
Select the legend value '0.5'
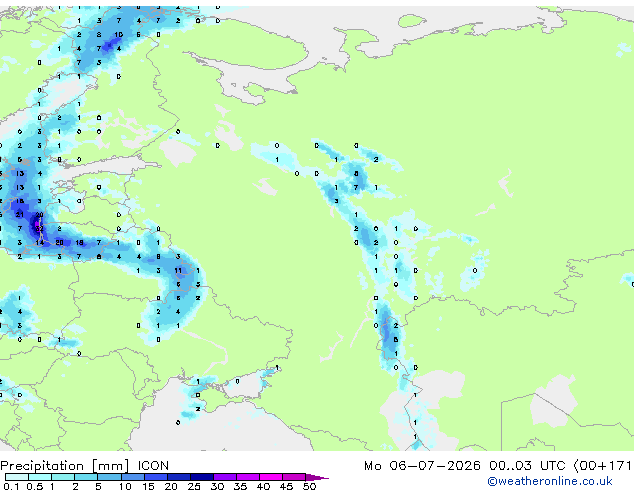pos(35,486)
